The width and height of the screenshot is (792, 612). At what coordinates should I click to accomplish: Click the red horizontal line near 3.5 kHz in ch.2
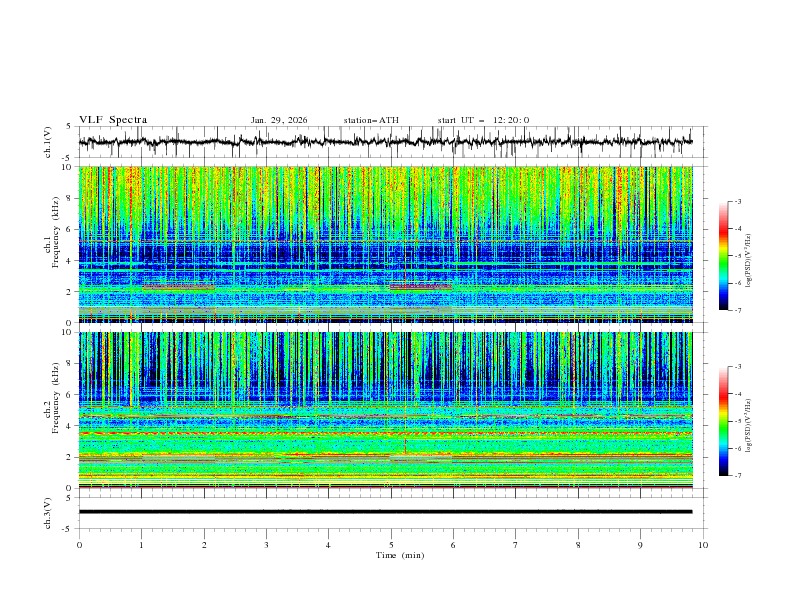[385, 433]
